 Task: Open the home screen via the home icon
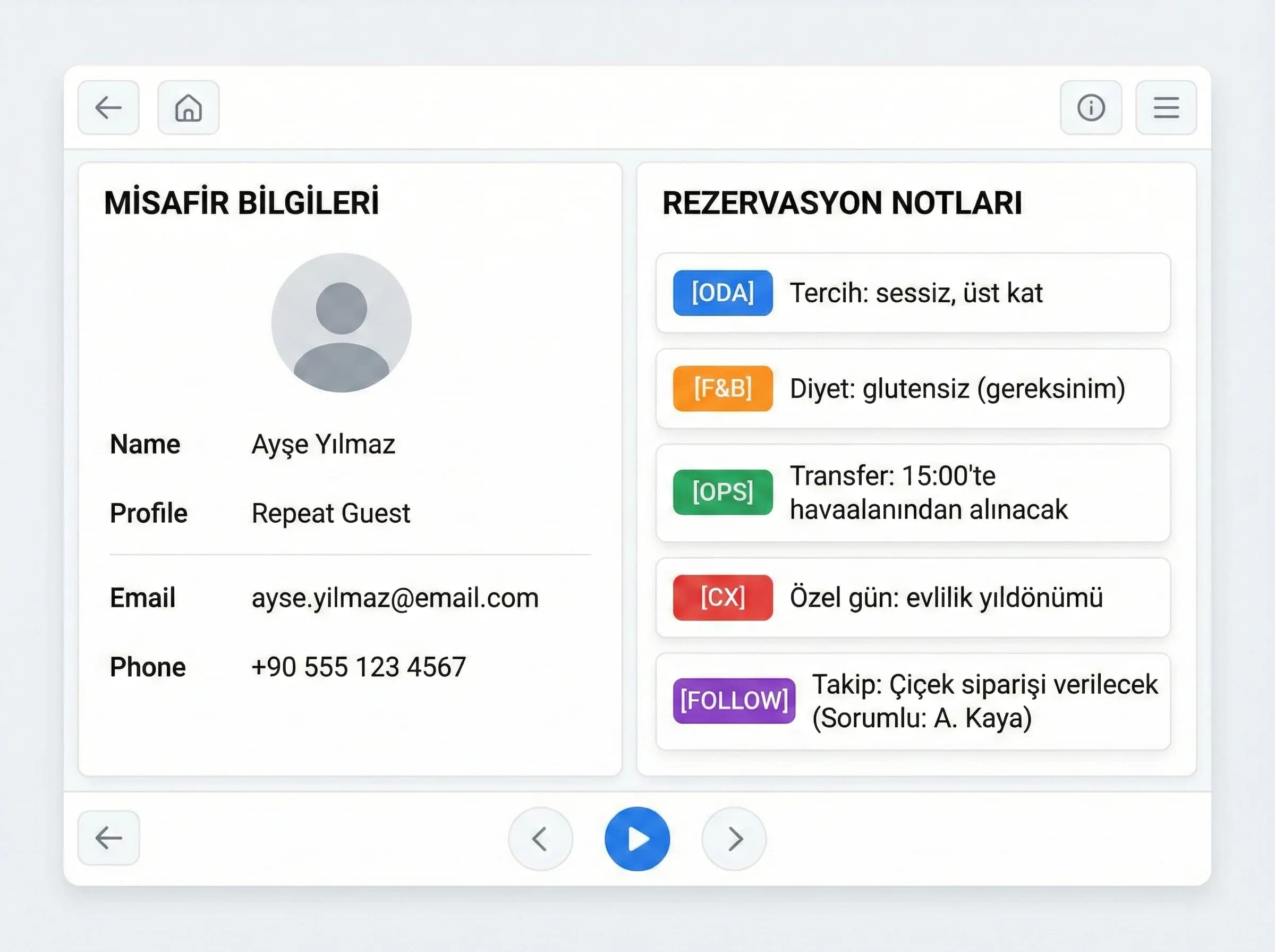coord(188,108)
